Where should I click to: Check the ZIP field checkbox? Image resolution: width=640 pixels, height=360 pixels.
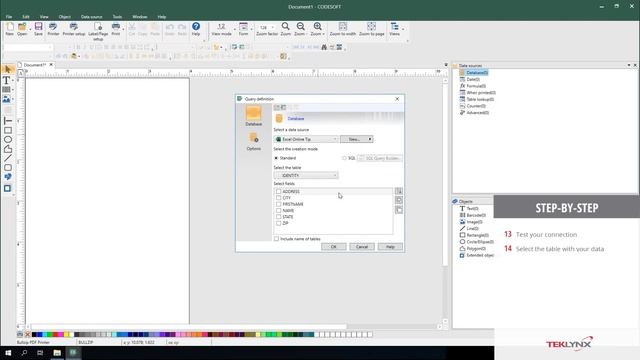pos(278,223)
